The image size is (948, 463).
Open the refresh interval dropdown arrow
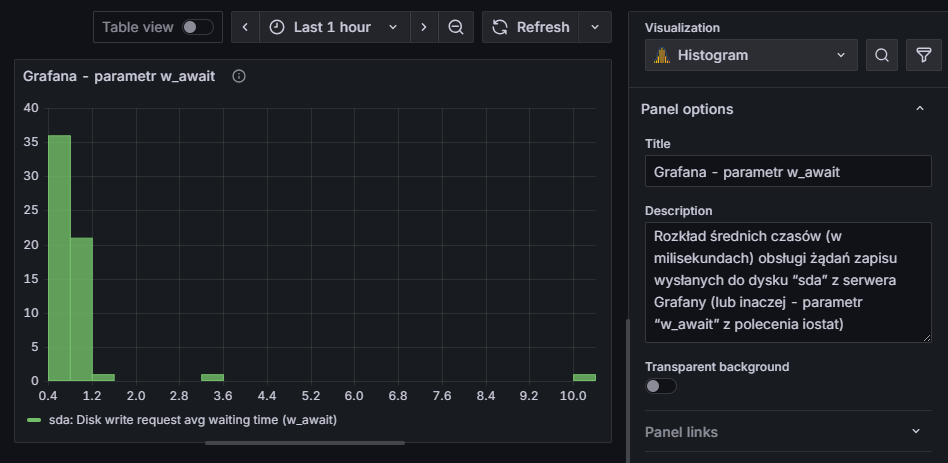596,27
